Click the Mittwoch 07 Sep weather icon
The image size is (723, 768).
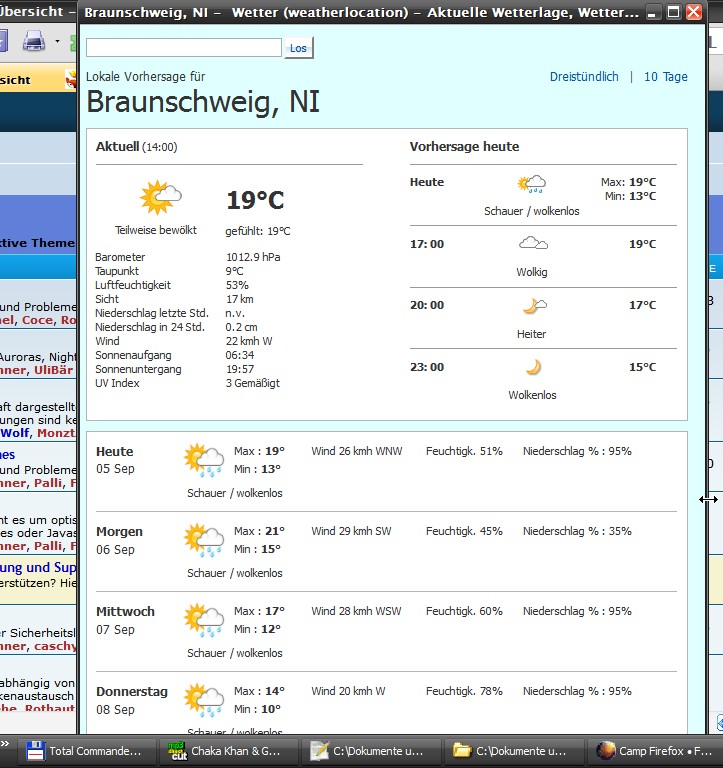[204, 620]
